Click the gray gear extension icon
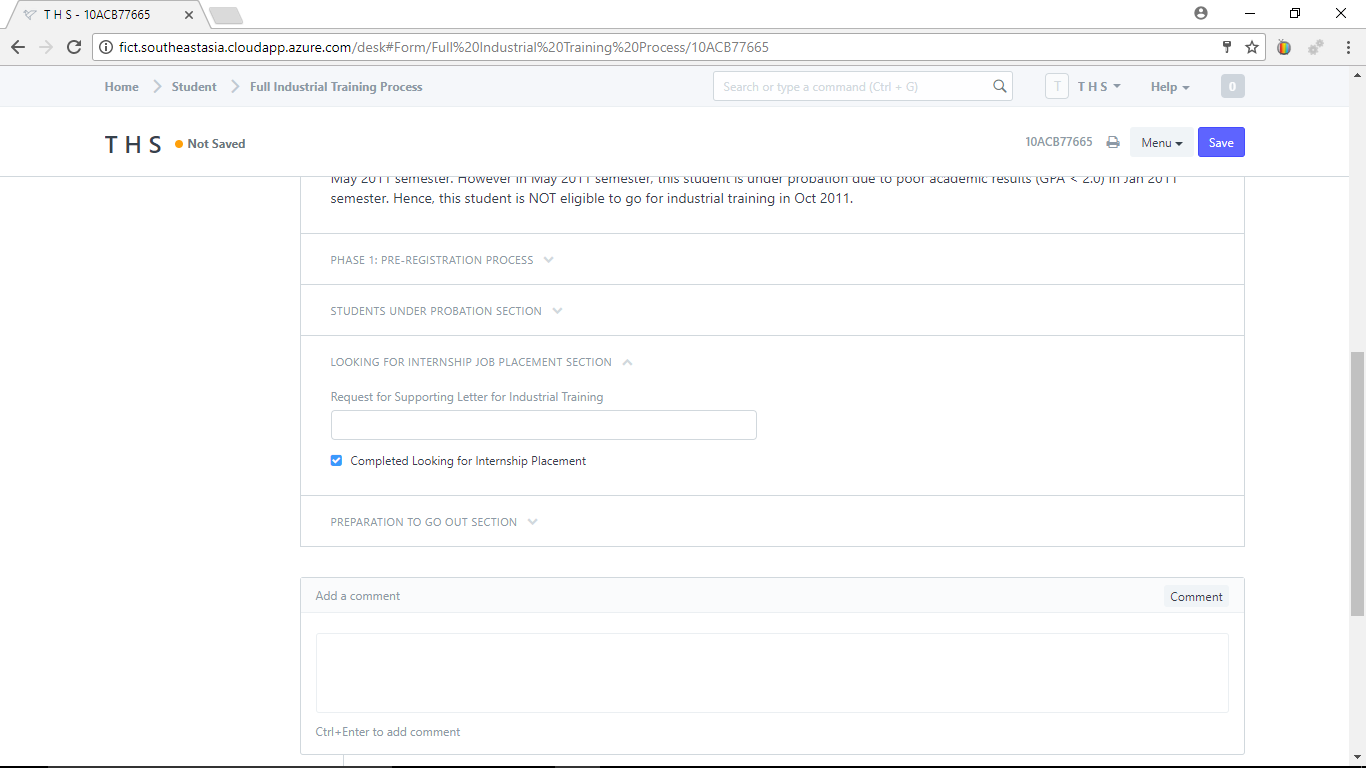 [1316, 47]
